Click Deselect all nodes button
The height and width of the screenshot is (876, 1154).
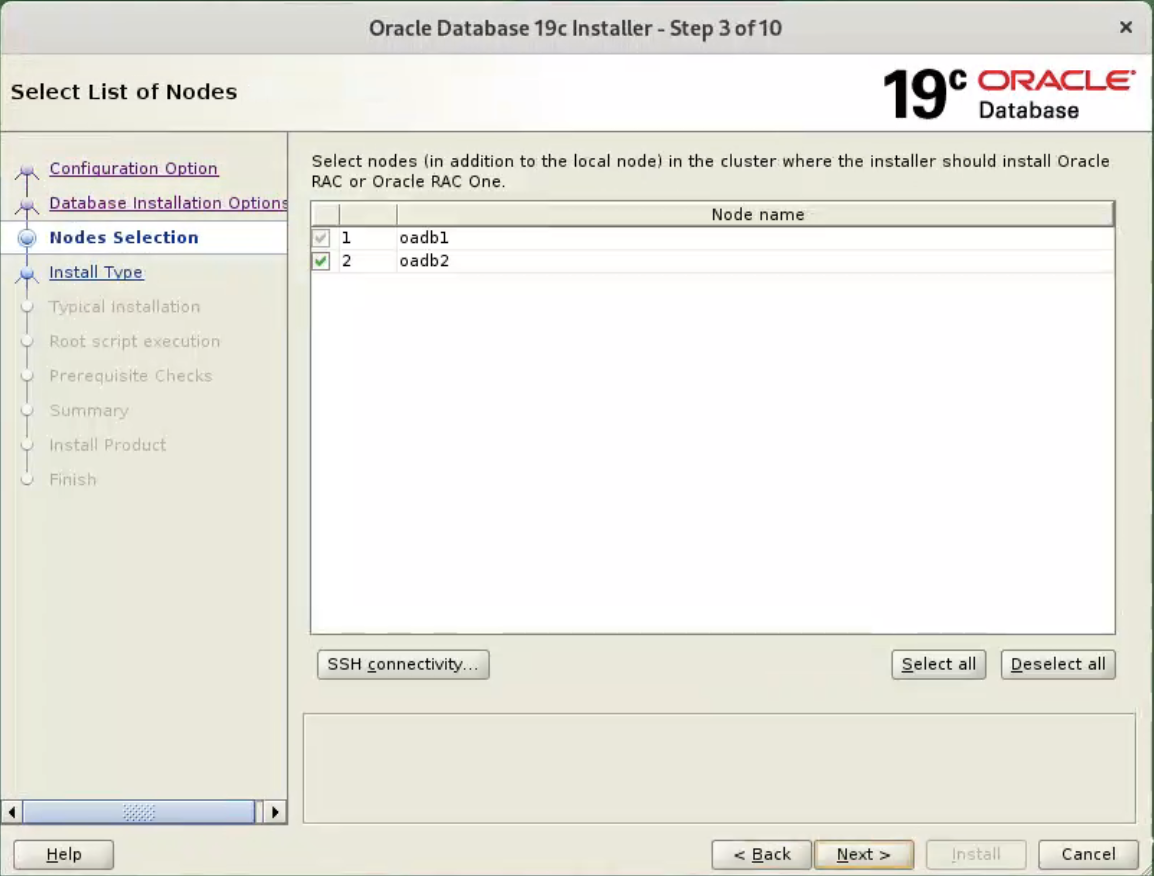click(x=1058, y=664)
